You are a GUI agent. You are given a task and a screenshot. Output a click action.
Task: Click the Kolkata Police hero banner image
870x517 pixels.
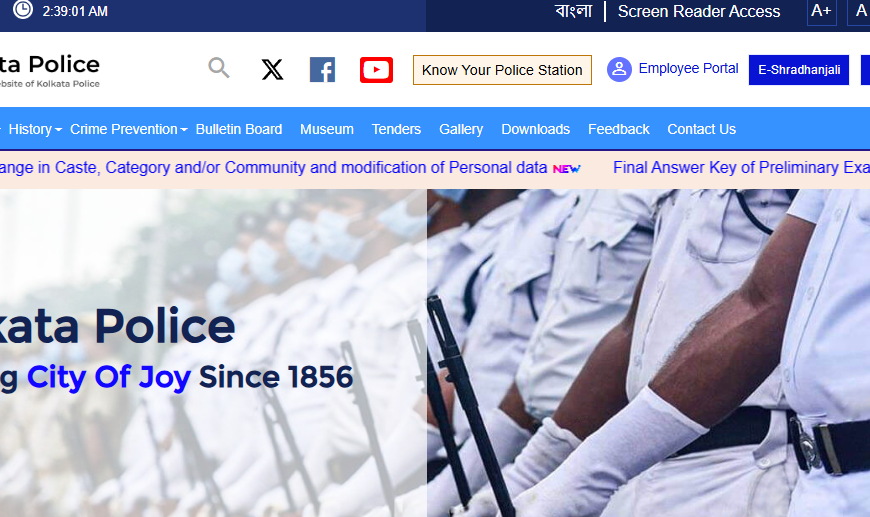[x=435, y=353]
